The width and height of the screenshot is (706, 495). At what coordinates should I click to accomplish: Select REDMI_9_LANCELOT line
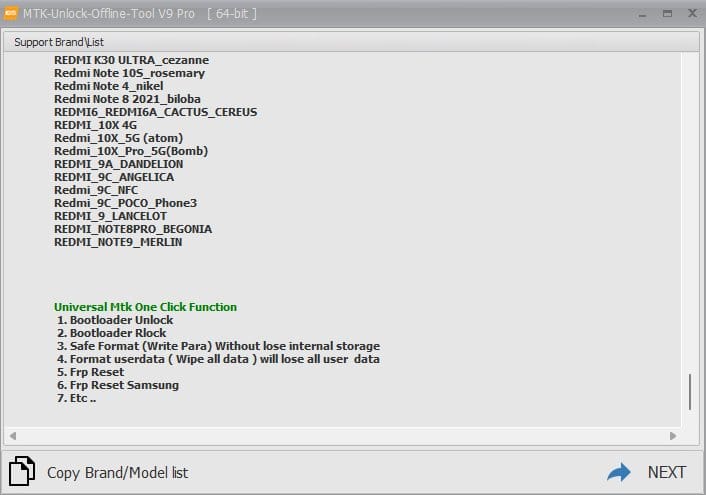(110, 217)
